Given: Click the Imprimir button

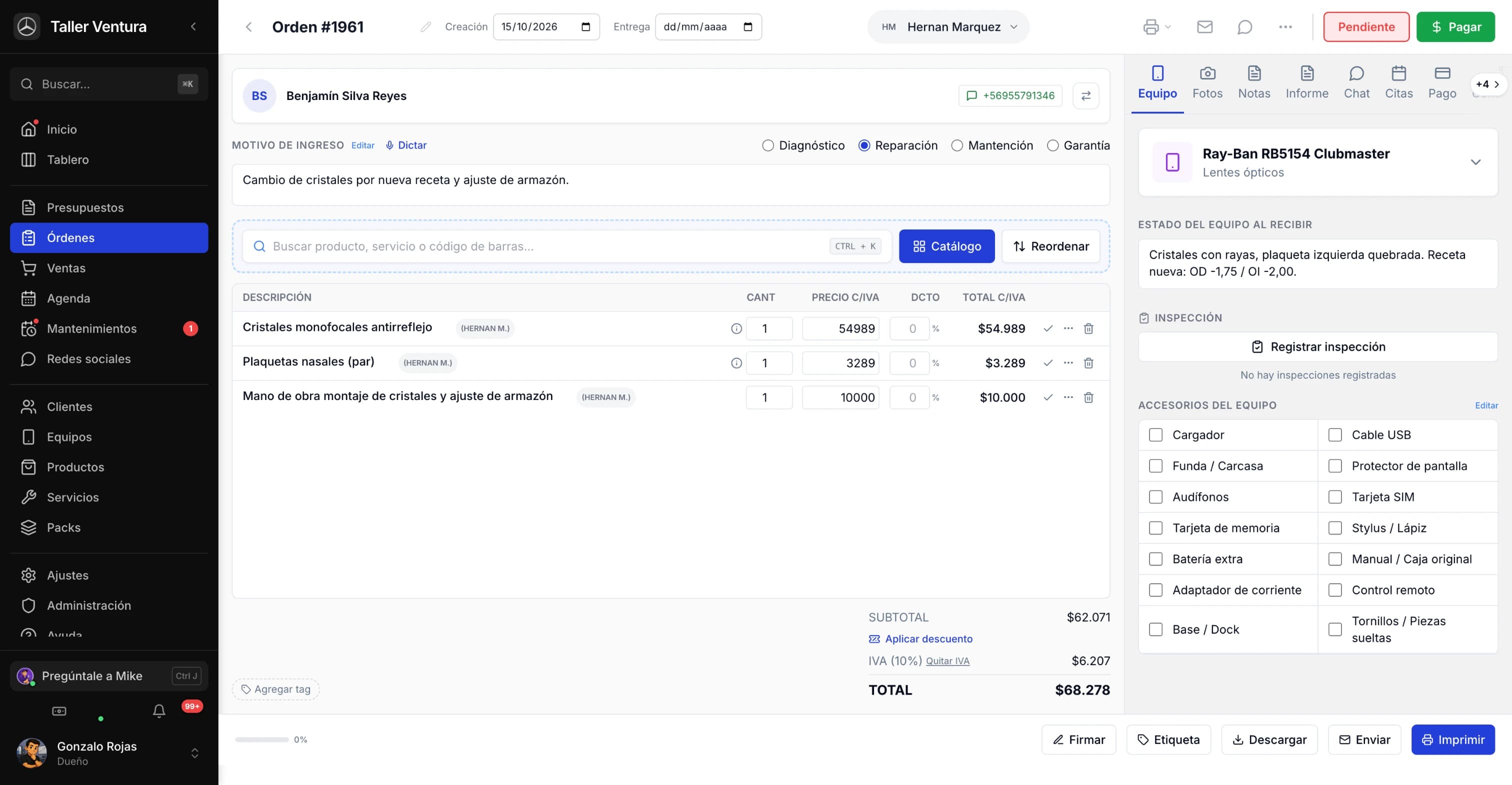Looking at the screenshot, I should point(1452,740).
